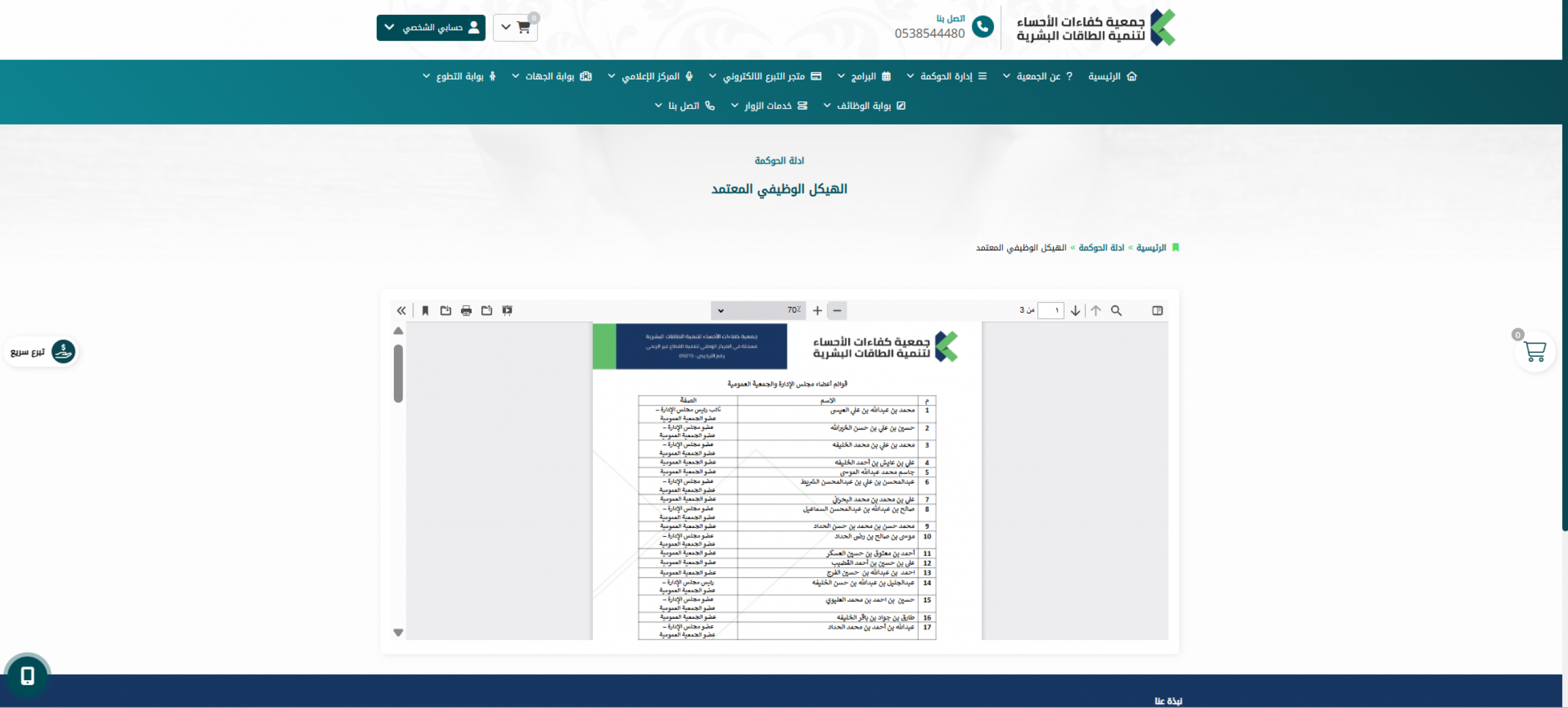Click row 15 name حسين بن احمد العليوي
Image resolution: width=1568 pixels, height=708 pixels.
870,599
